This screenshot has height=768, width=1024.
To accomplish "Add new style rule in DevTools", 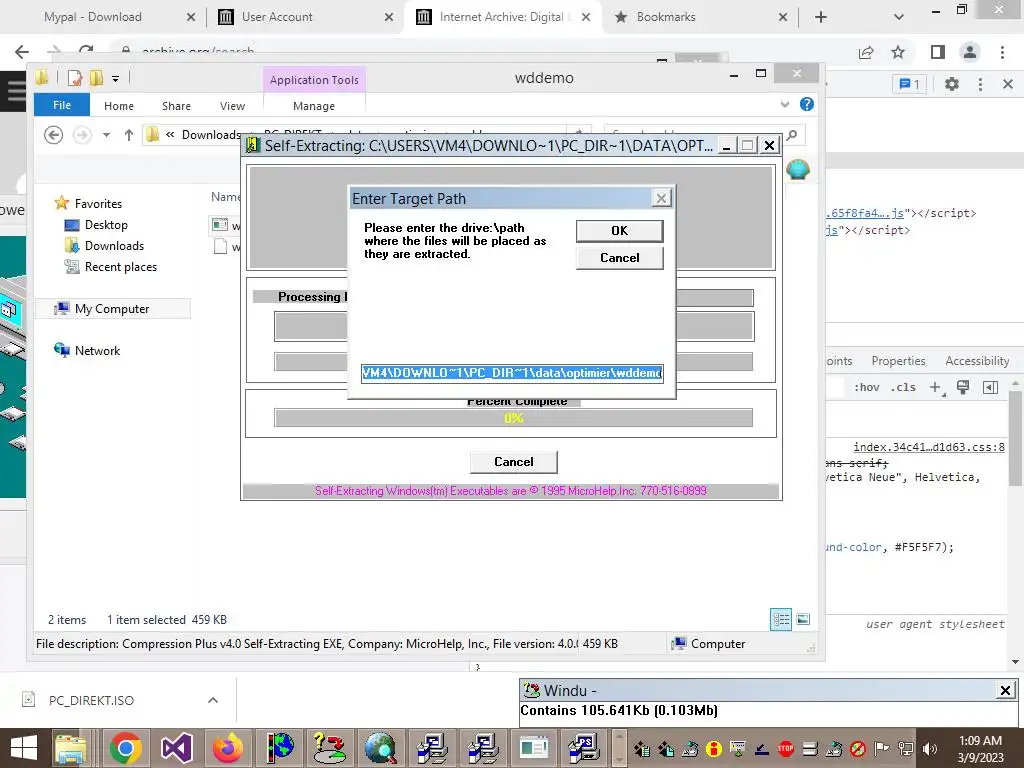I will pyautogui.click(x=936, y=387).
